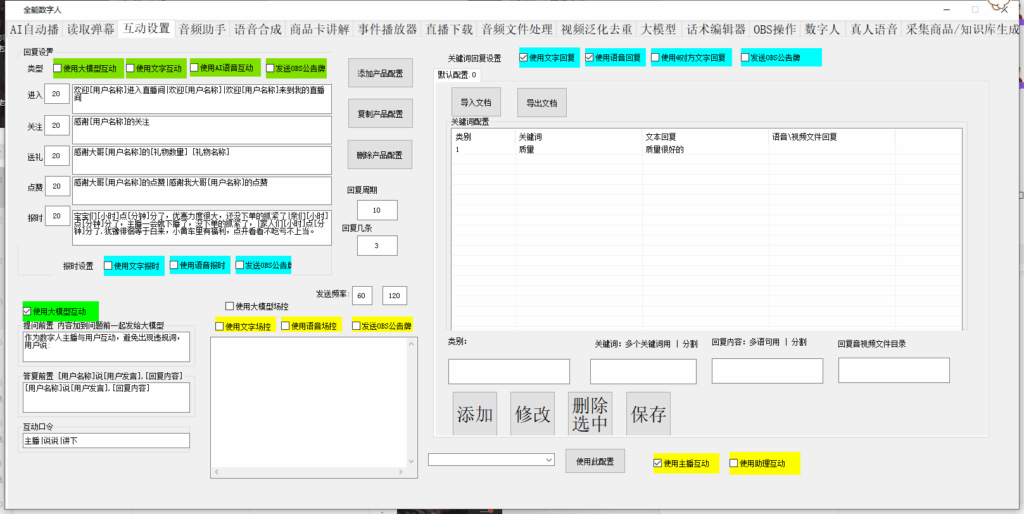1024x514 pixels.
Task: Open the OBS操作 tab
Action: 775,29
